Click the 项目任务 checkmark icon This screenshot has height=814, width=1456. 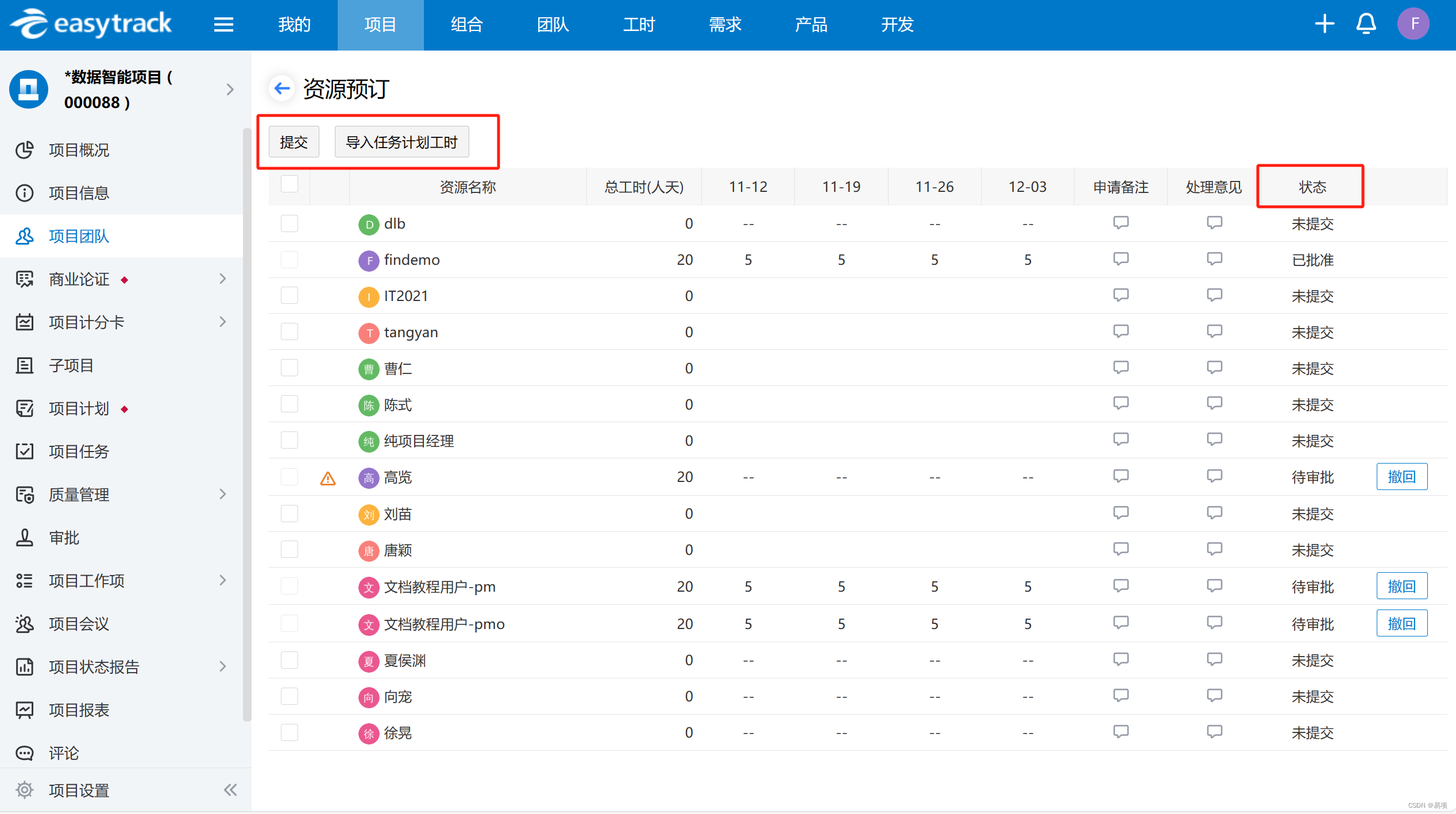click(x=25, y=452)
